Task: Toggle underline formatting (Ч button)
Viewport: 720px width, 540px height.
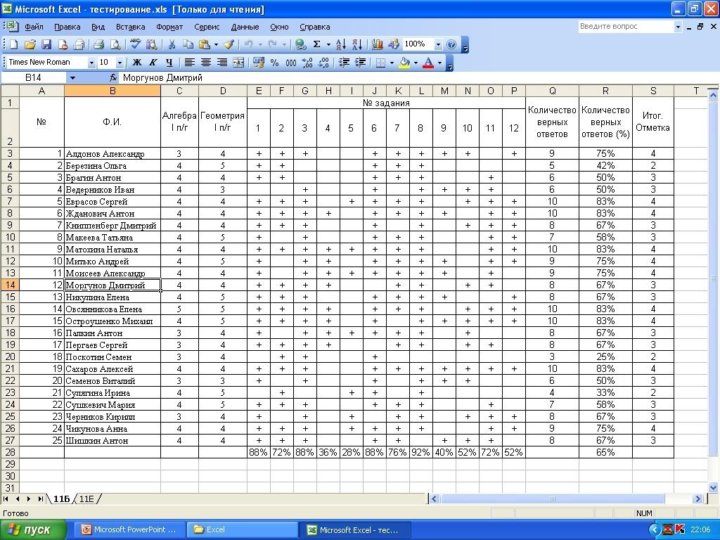Action: point(169,62)
